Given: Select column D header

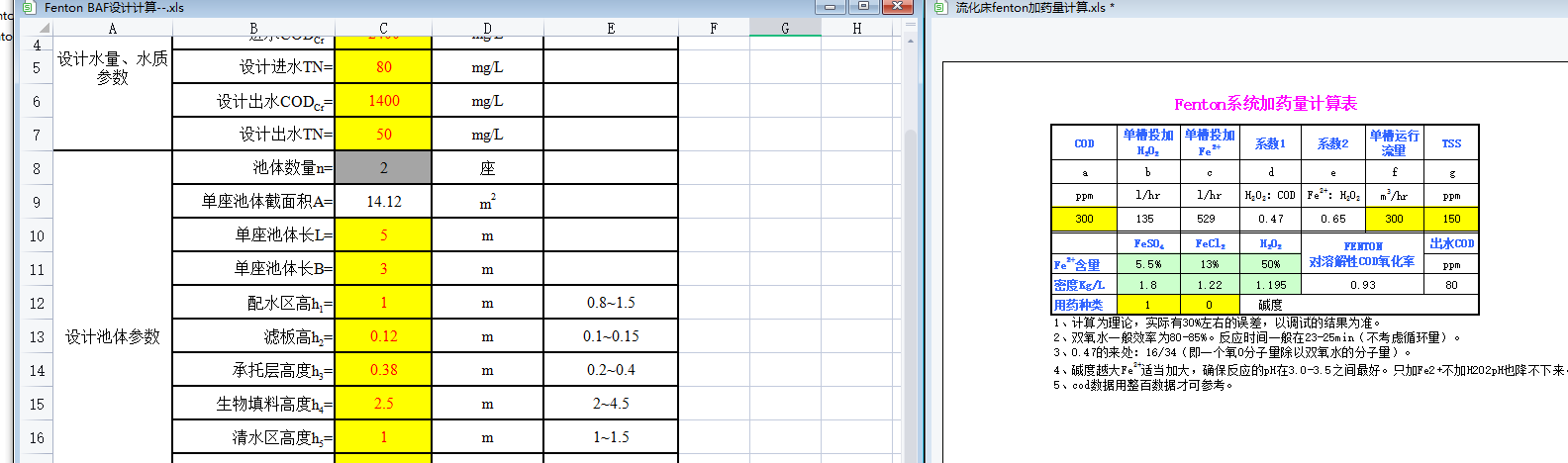Looking at the screenshot, I should coord(487,29).
